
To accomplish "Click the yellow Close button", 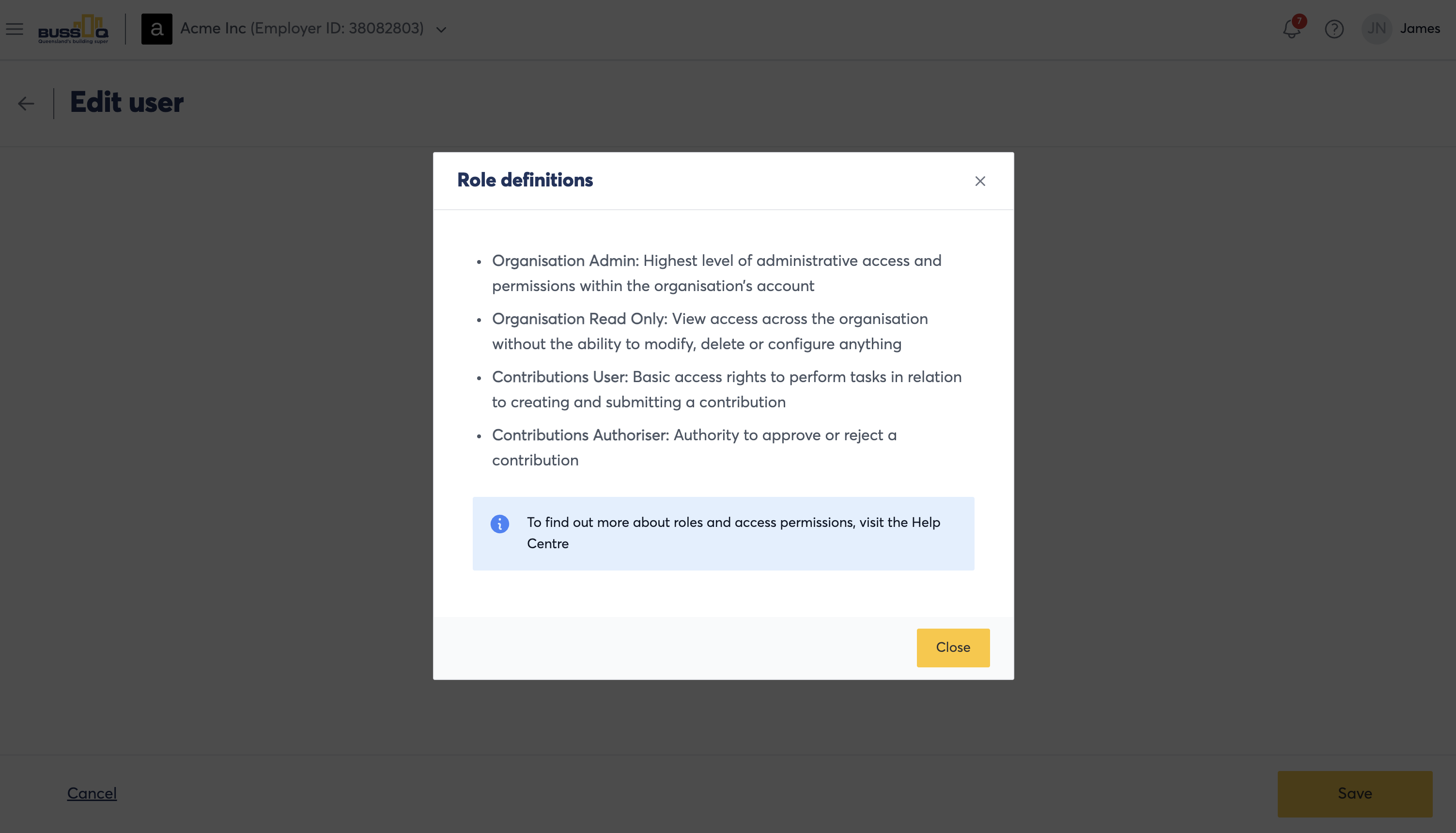I will pyautogui.click(x=953, y=648).
